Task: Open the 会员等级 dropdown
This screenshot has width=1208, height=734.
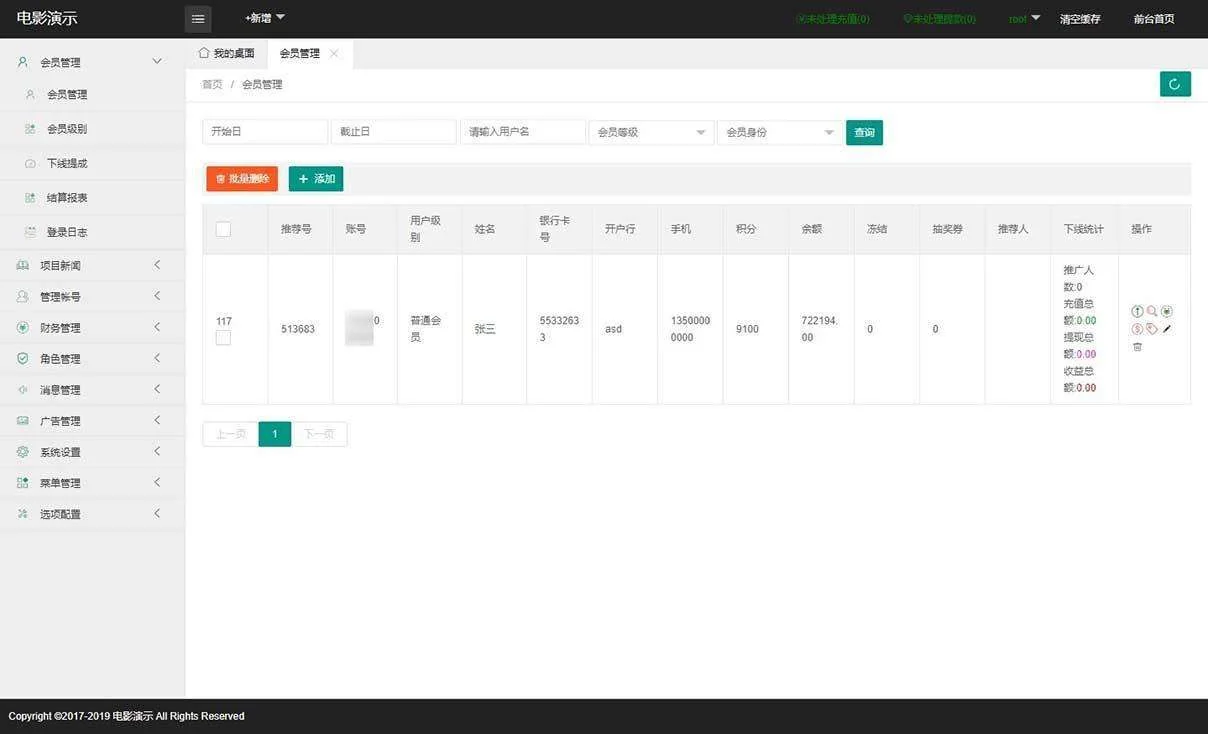Action: 651,132
